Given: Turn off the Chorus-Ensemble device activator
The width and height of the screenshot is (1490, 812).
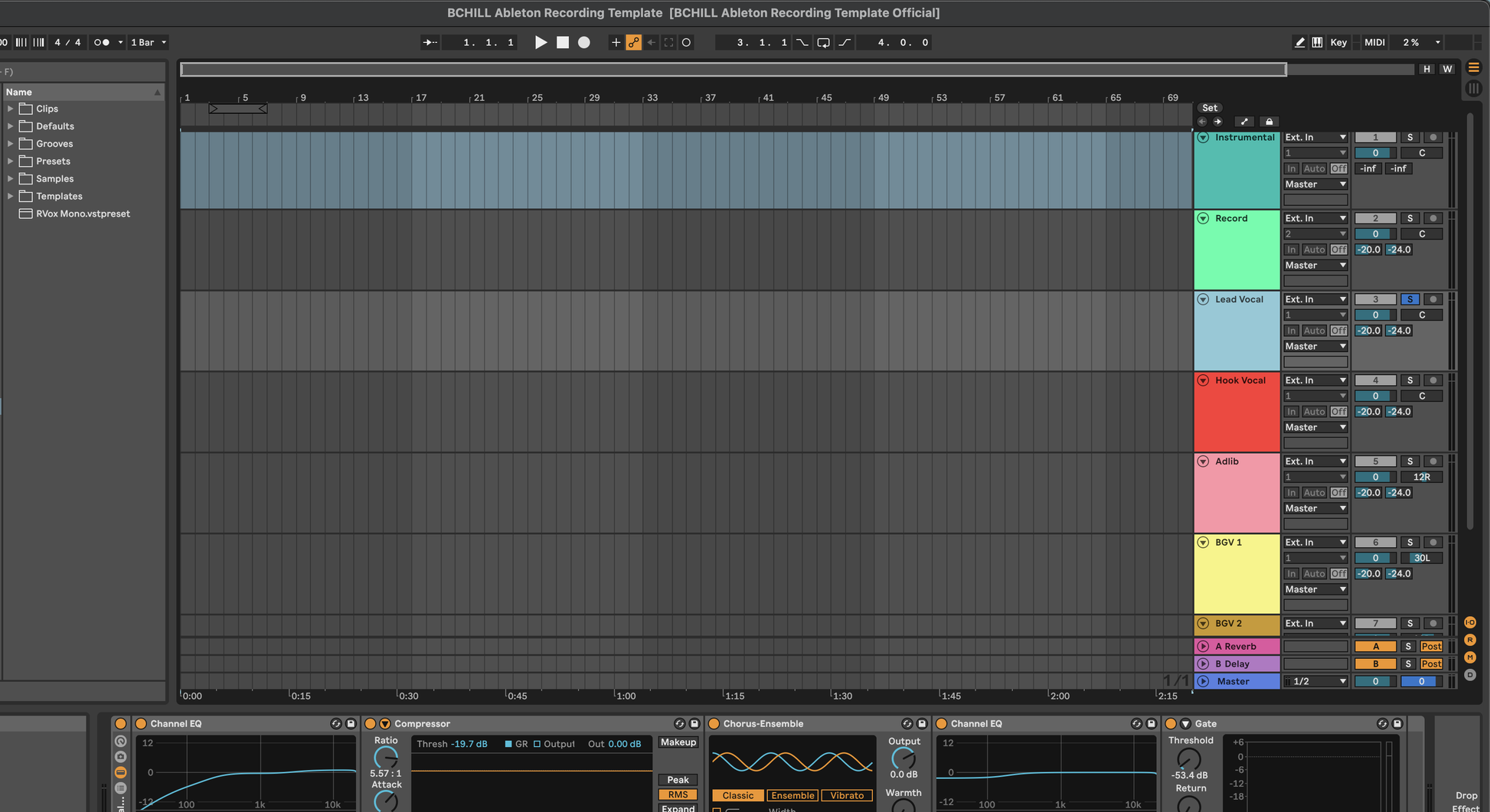Looking at the screenshot, I should click(x=714, y=724).
